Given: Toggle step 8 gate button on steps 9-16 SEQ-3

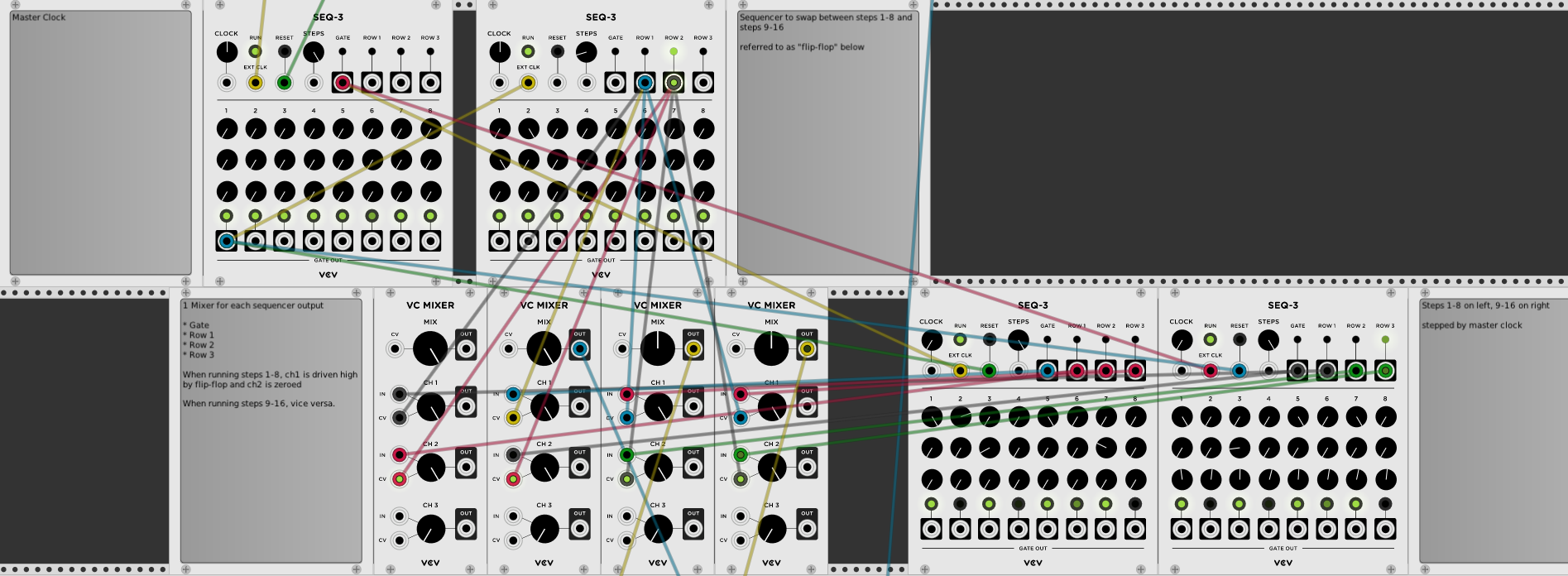Looking at the screenshot, I should [x=1385, y=504].
